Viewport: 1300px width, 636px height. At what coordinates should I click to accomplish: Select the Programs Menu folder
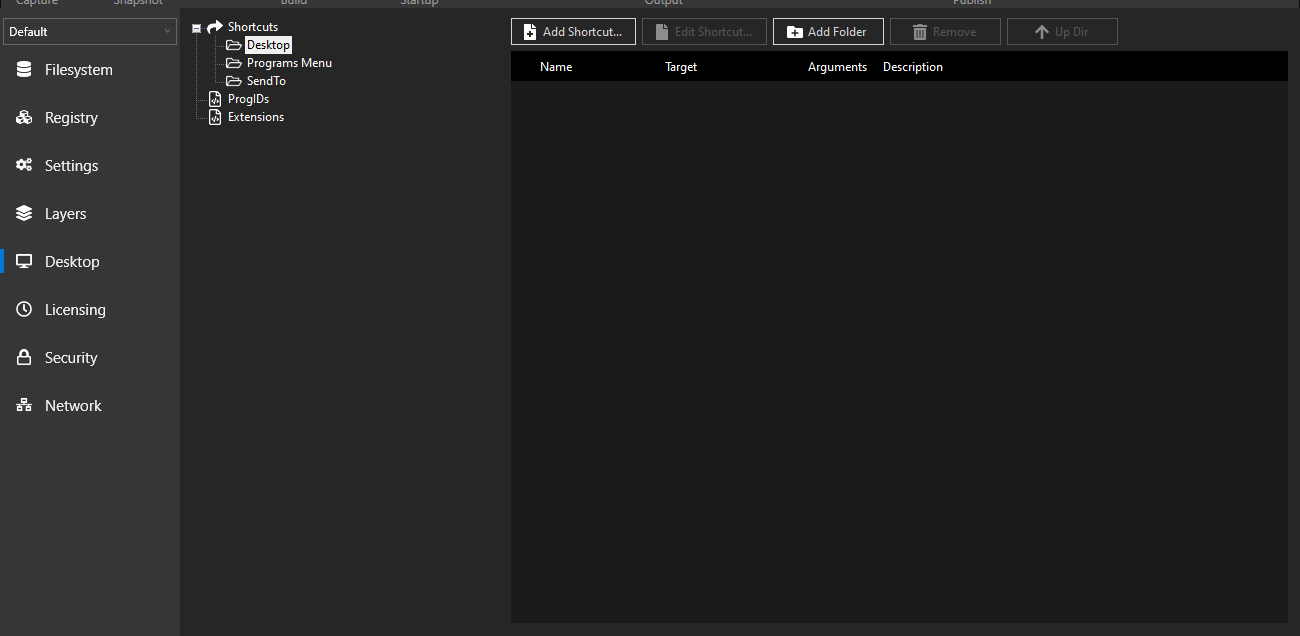pos(288,62)
